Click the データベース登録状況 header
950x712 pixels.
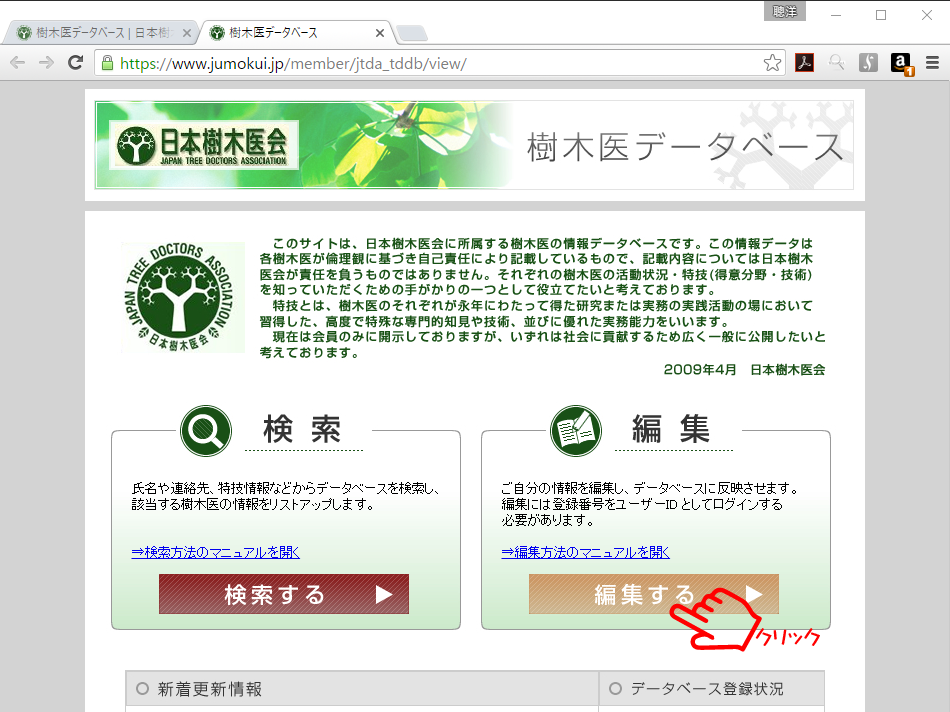[x=706, y=689]
